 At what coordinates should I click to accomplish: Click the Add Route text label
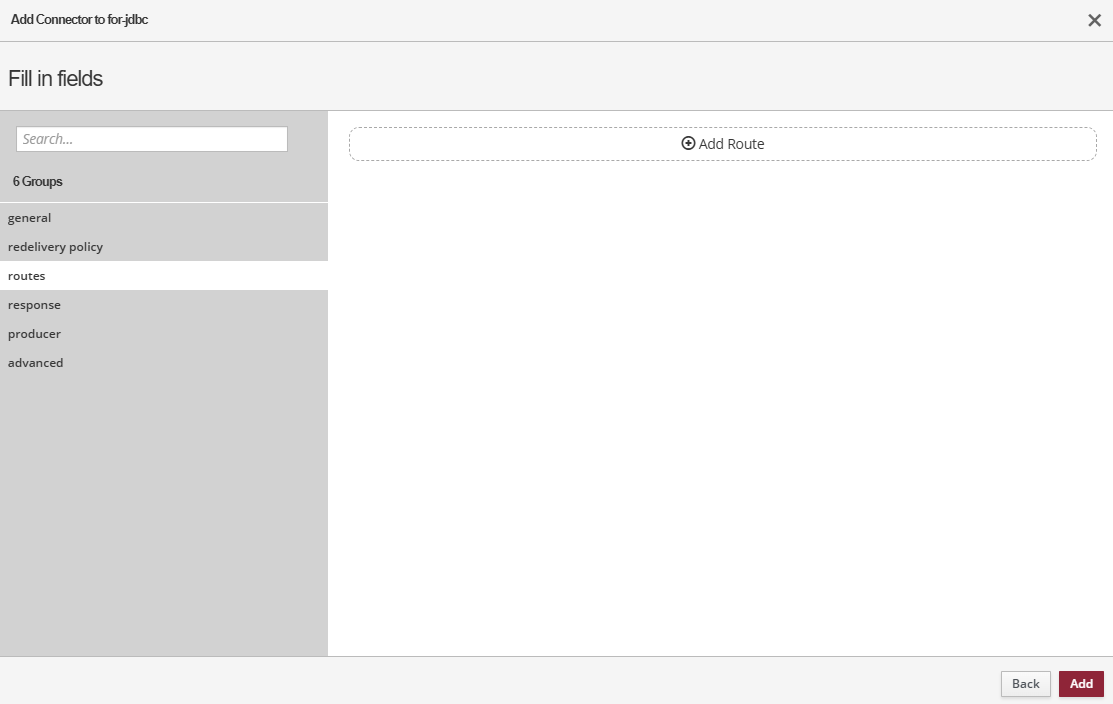pyautogui.click(x=731, y=144)
